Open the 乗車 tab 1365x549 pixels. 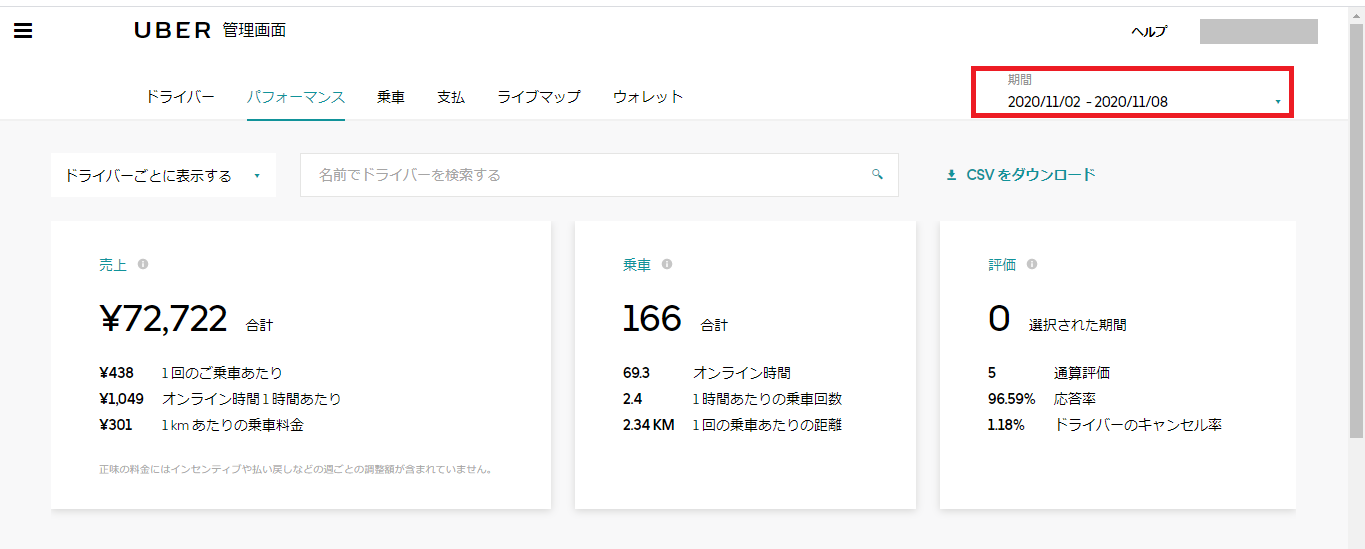(390, 97)
